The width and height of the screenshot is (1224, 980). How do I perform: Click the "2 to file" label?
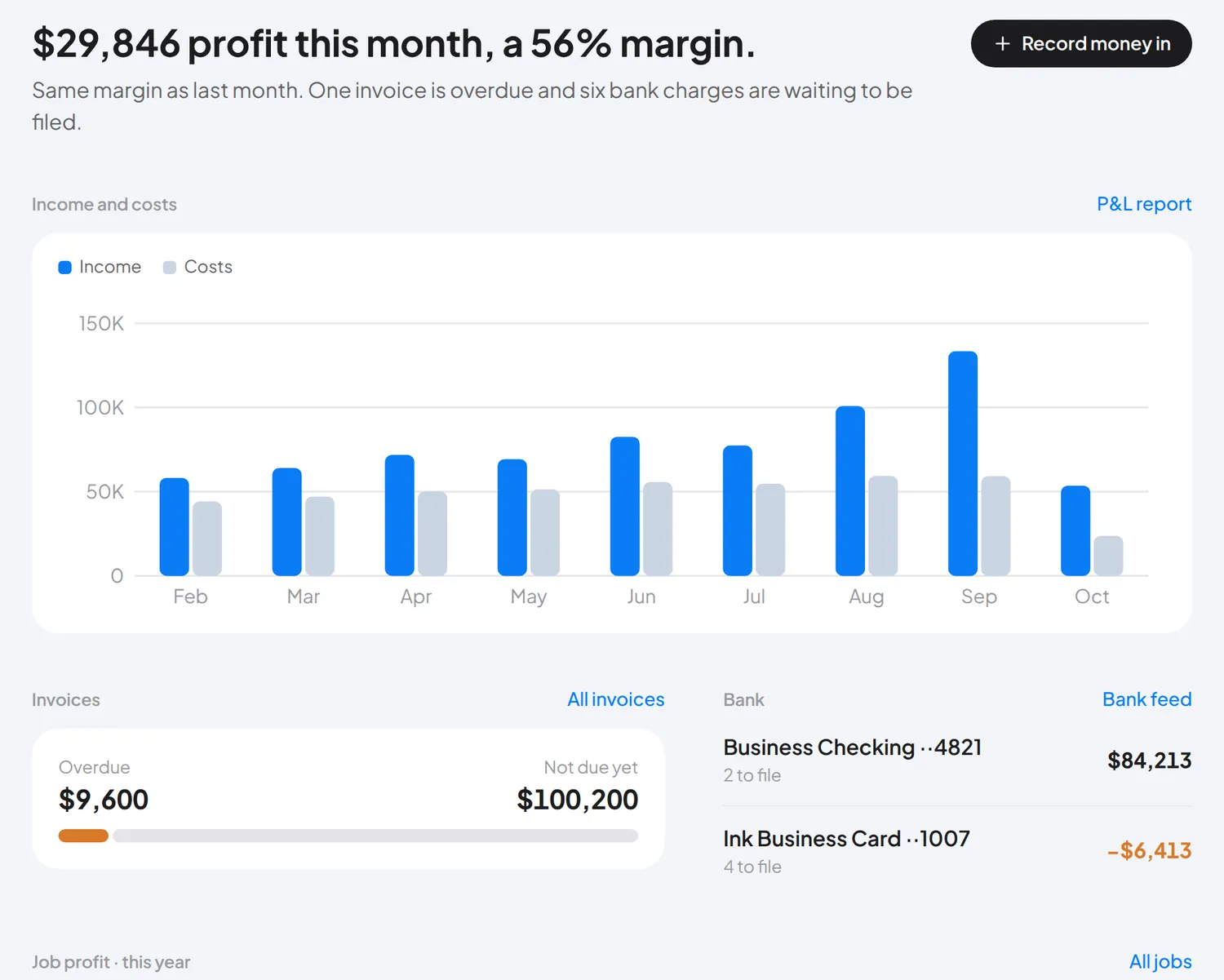752,776
